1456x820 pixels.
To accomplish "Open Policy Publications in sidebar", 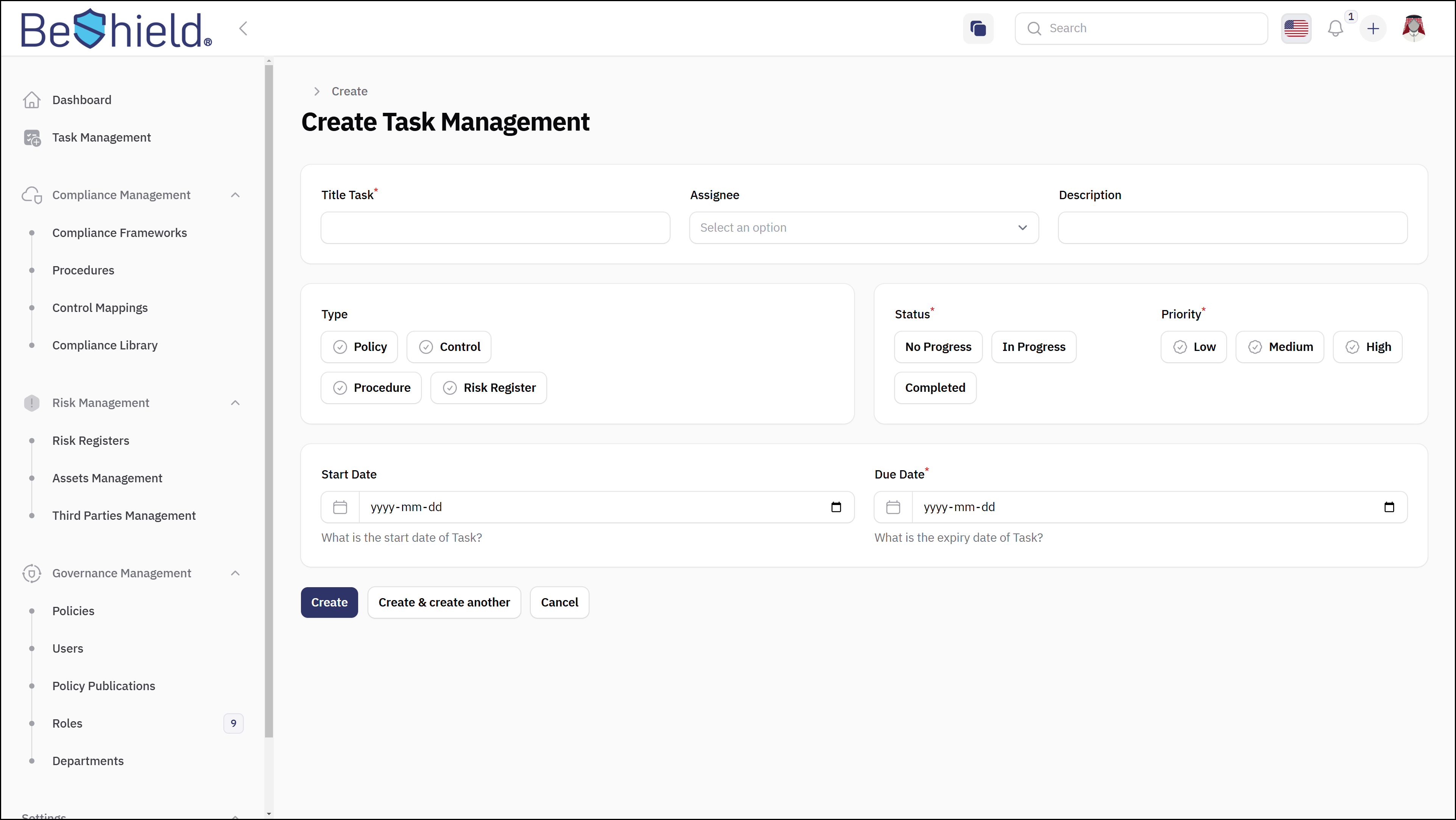I will 103,686.
